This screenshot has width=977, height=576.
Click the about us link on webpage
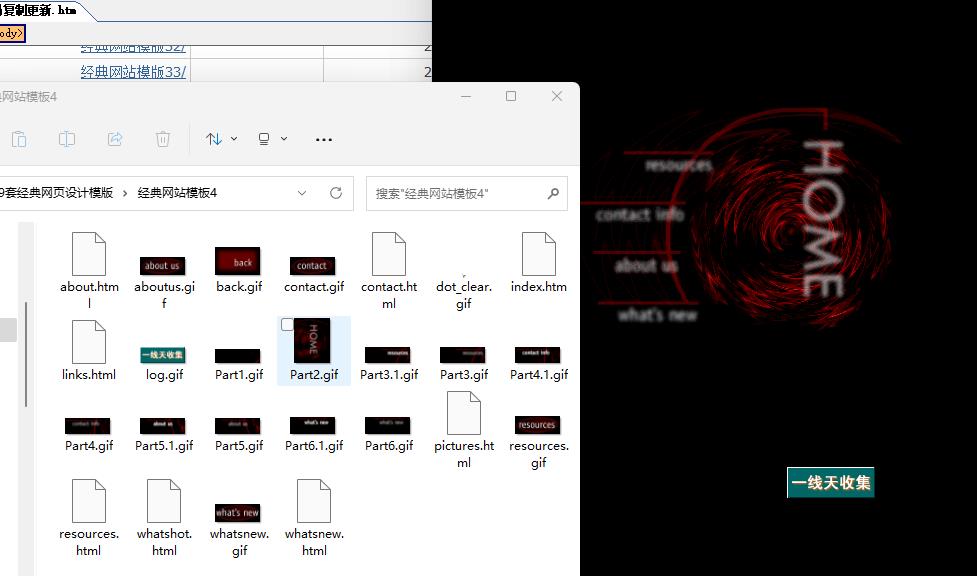point(646,266)
